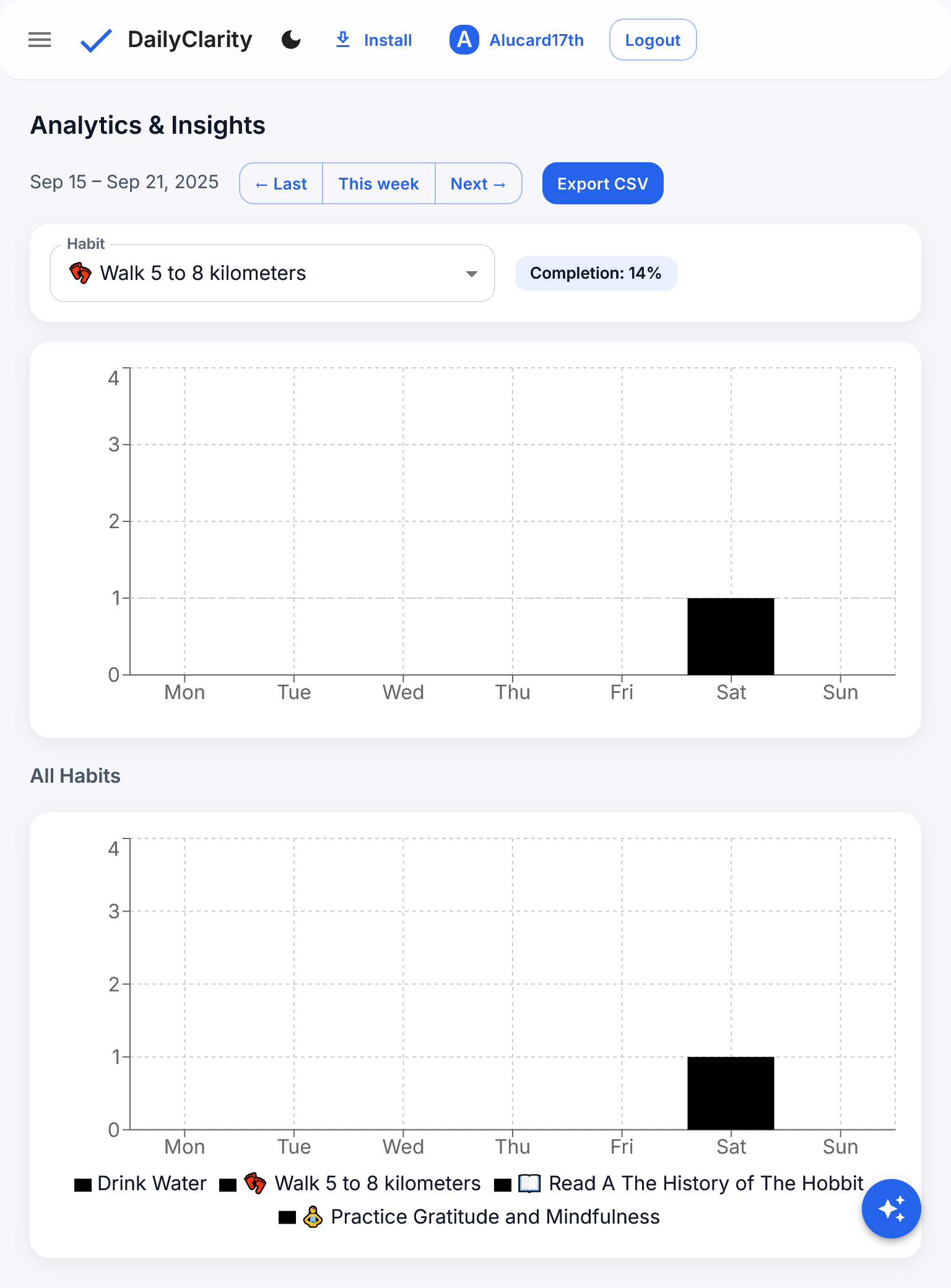Open the Walk 5 to 8 kilometers selector

click(272, 273)
